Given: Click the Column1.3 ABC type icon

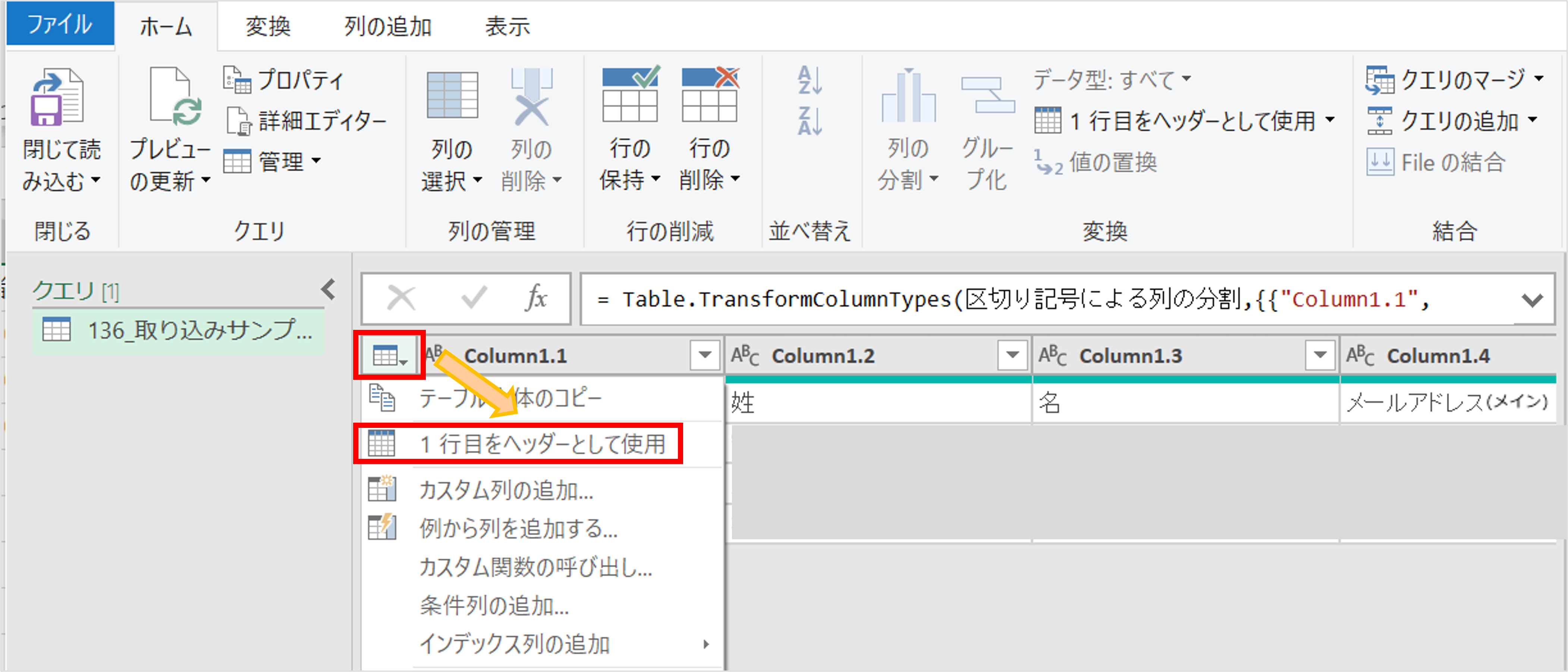Looking at the screenshot, I should click(1052, 356).
